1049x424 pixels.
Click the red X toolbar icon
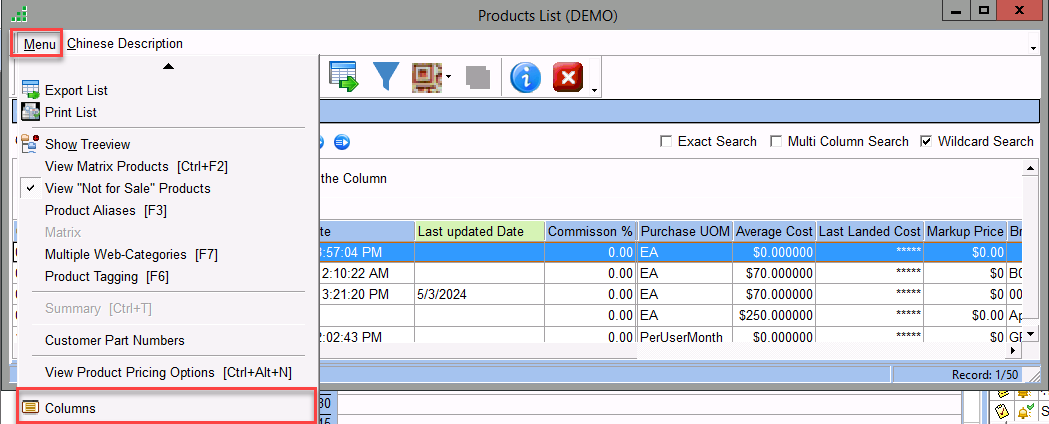[568, 78]
